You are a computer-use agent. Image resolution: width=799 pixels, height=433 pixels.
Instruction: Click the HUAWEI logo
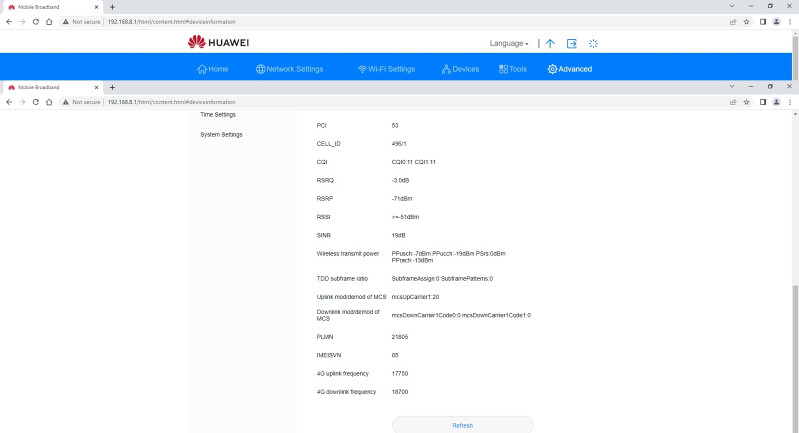pos(218,42)
